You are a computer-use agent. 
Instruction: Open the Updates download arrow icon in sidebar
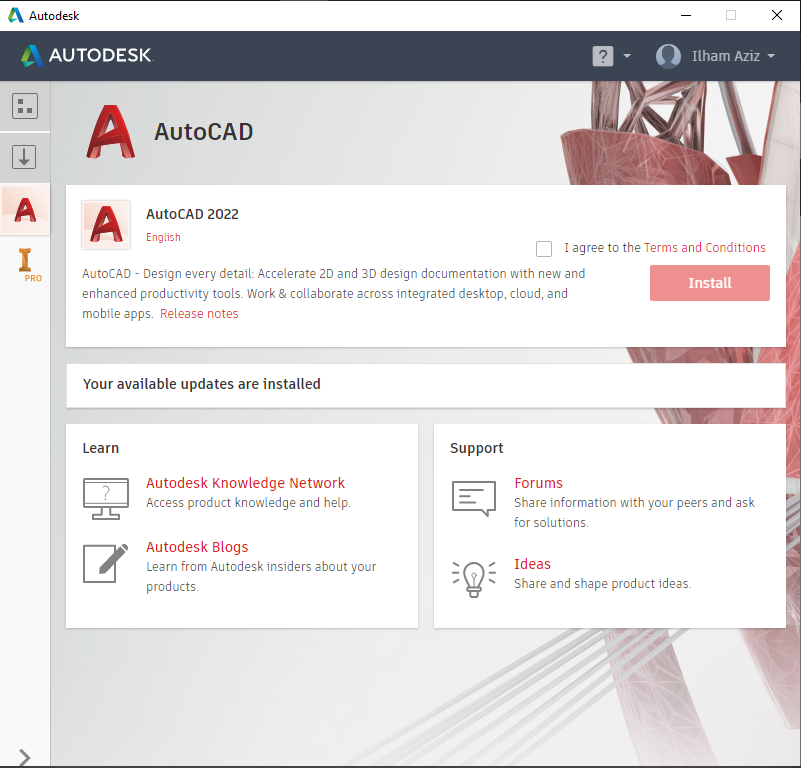(25, 156)
